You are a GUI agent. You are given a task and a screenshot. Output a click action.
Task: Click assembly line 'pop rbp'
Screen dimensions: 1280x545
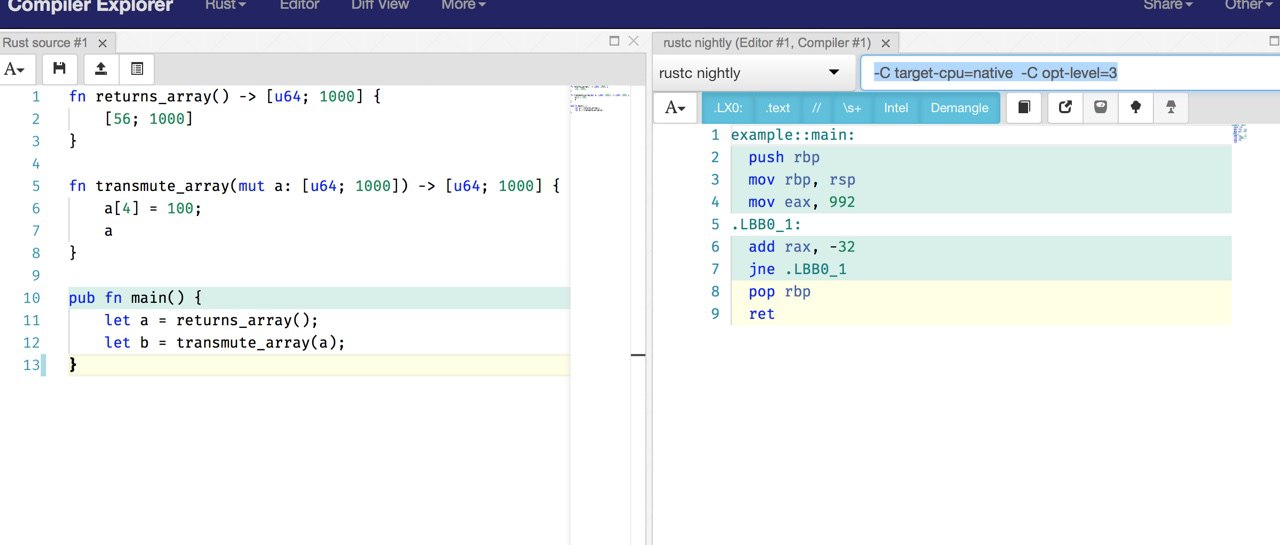[779, 291]
